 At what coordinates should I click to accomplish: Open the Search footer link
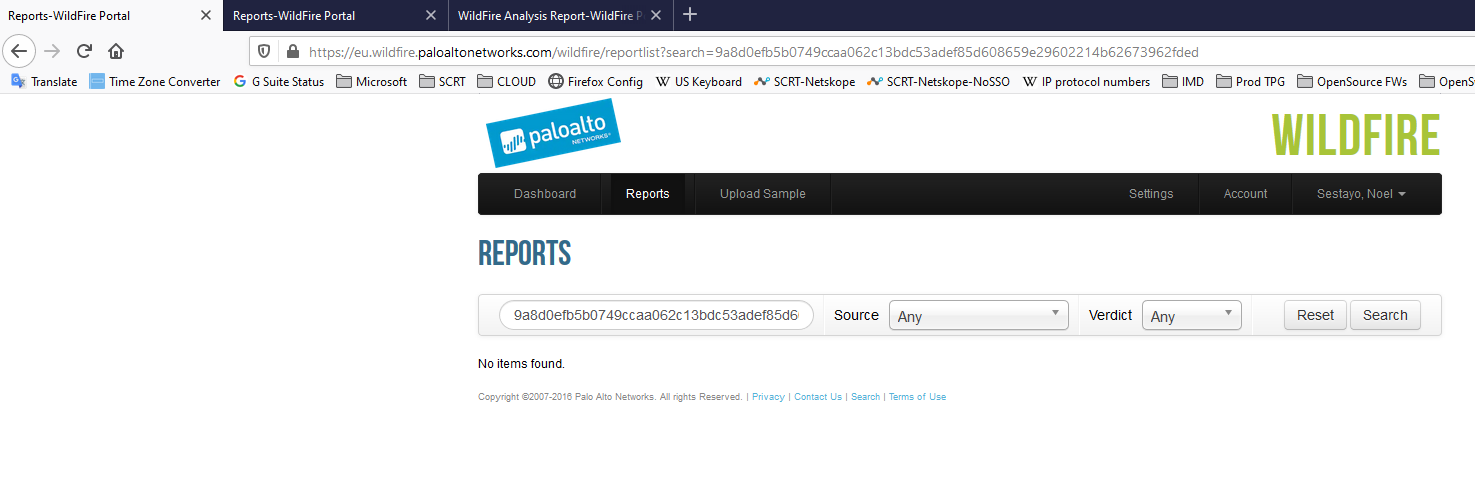pos(866,397)
